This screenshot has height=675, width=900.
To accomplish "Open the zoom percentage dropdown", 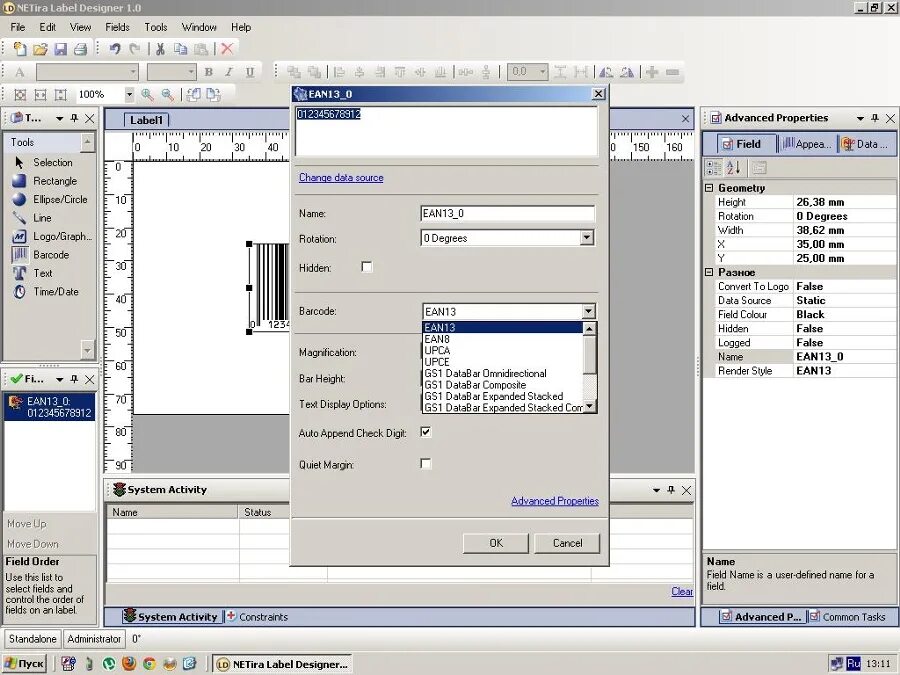I will pos(130,94).
